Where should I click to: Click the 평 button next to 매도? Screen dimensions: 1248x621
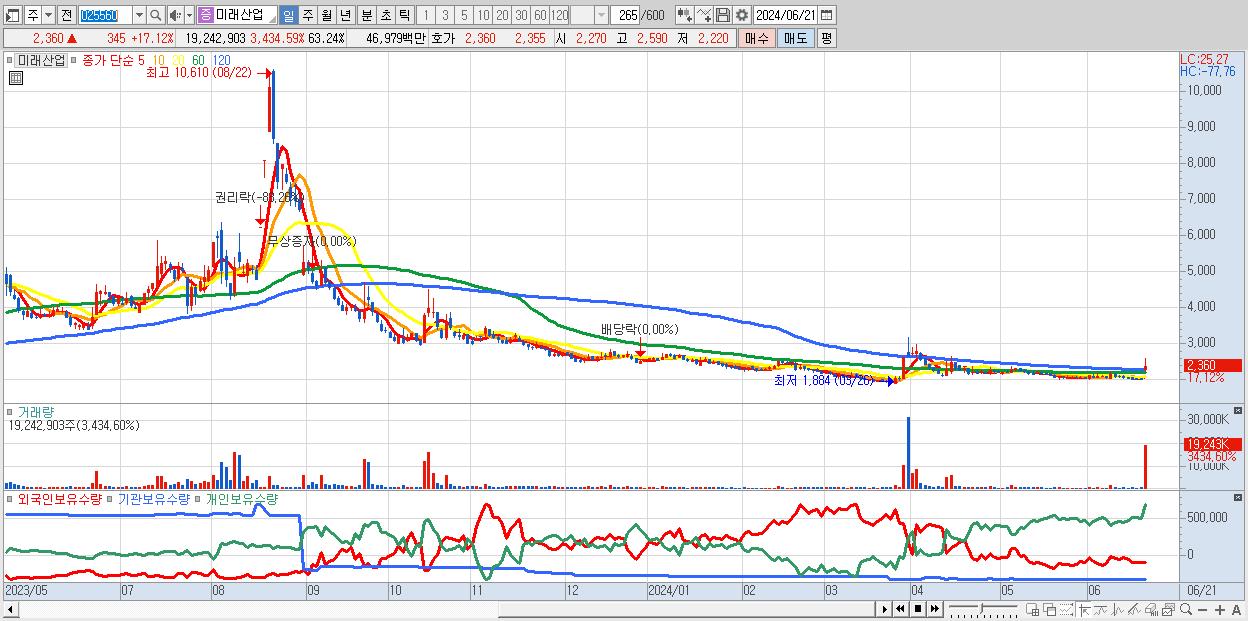click(x=826, y=38)
